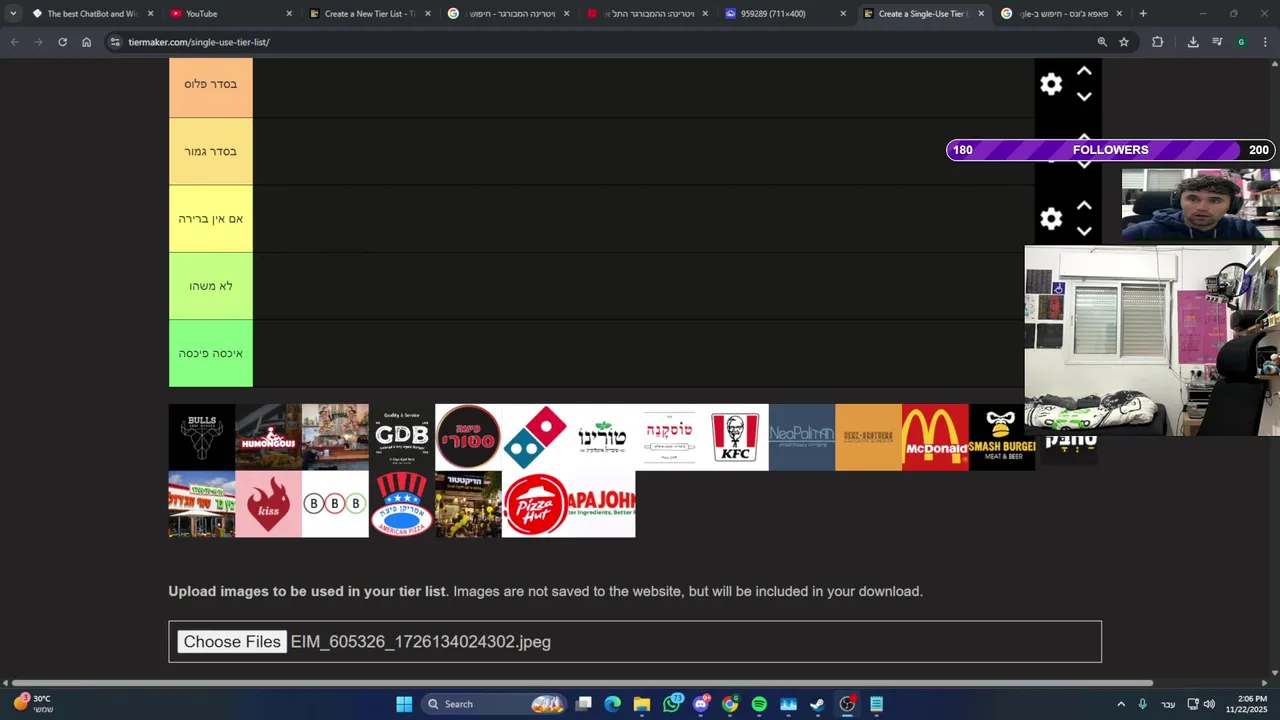Open the Chrome profile avatar

[1241, 42]
